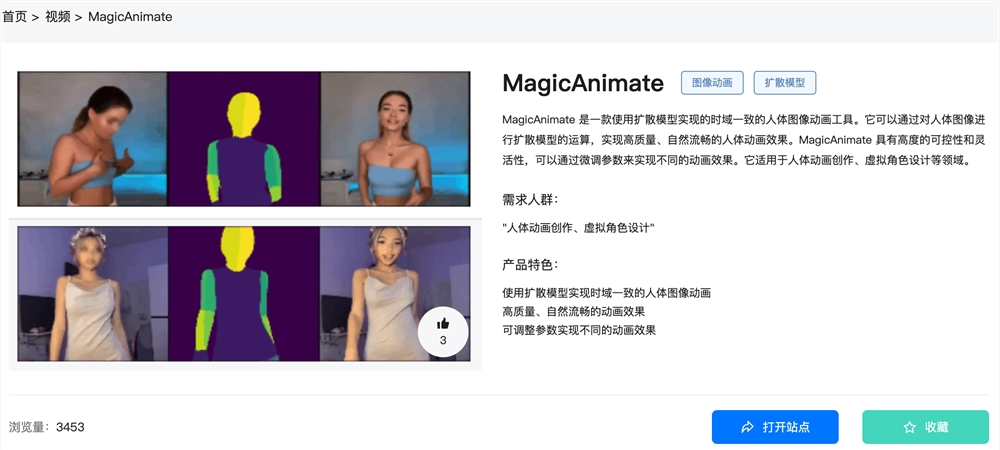The image size is (1000, 450).
Task: Click MagicAnimate in the breadcrumb trail
Action: tap(130, 17)
